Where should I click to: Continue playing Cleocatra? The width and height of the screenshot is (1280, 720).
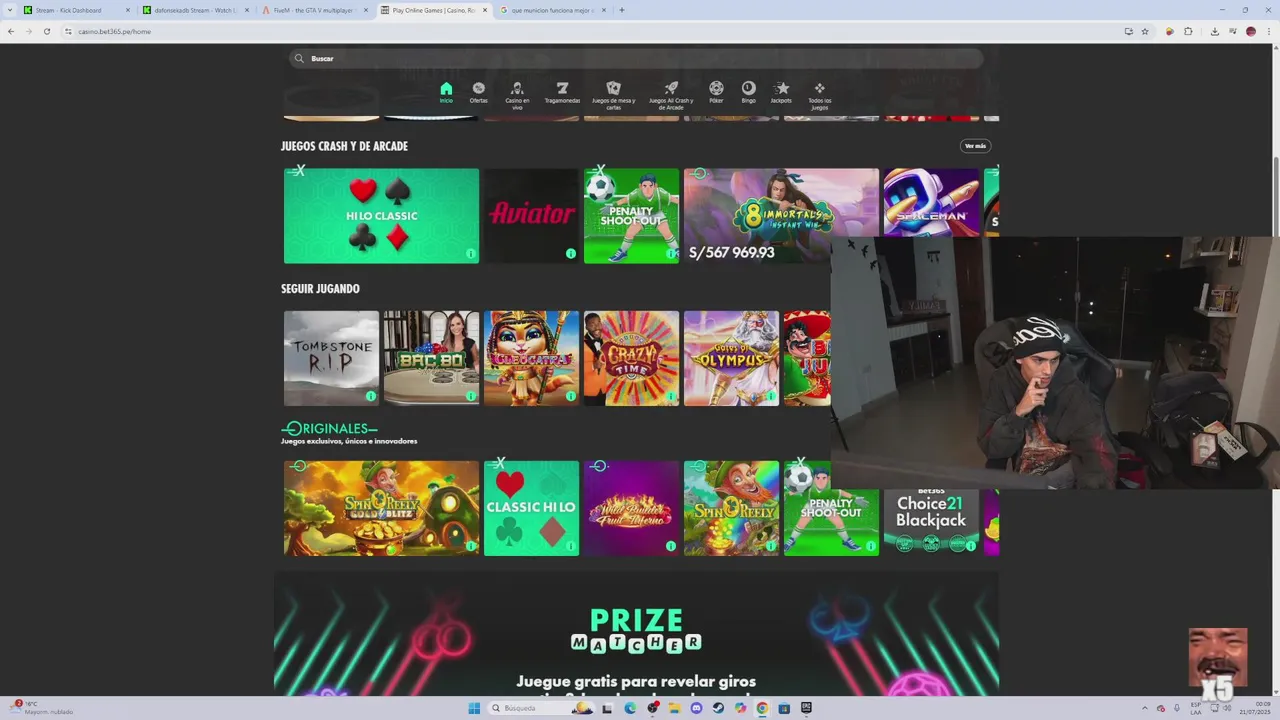531,358
